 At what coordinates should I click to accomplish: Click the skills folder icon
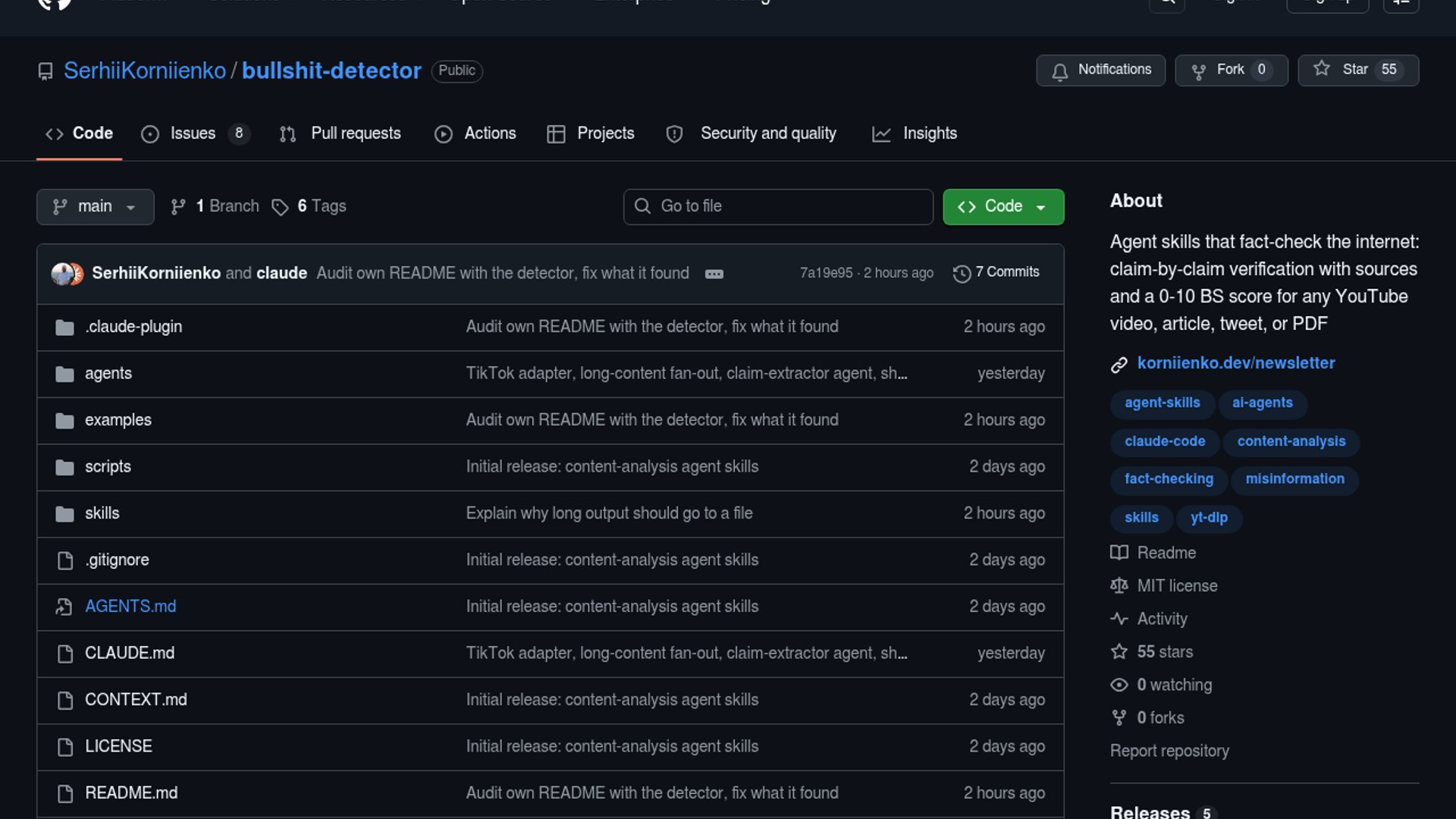pyautogui.click(x=64, y=513)
